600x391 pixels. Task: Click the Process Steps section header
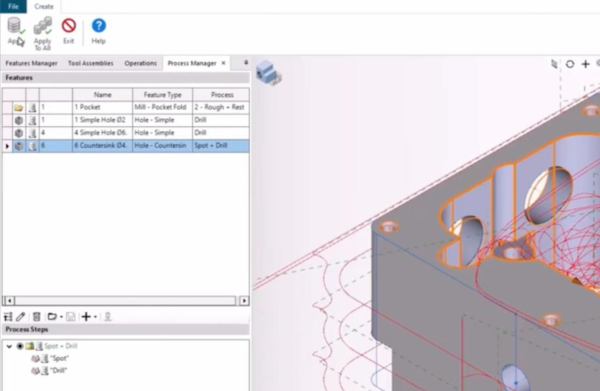pos(126,329)
